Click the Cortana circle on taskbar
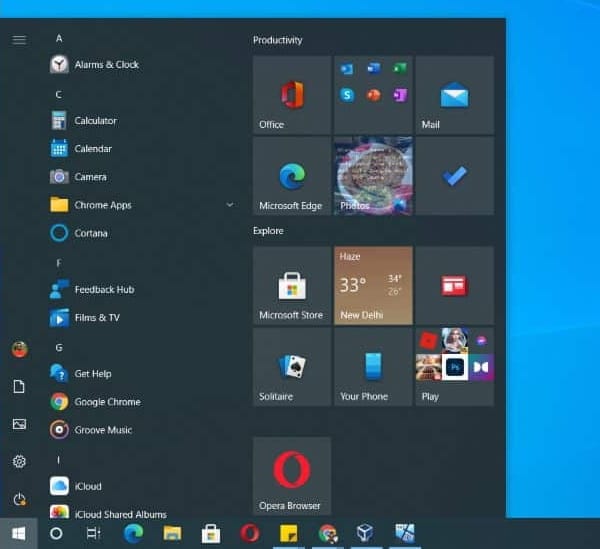Screen dimensions: 600x549 [56, 533]
